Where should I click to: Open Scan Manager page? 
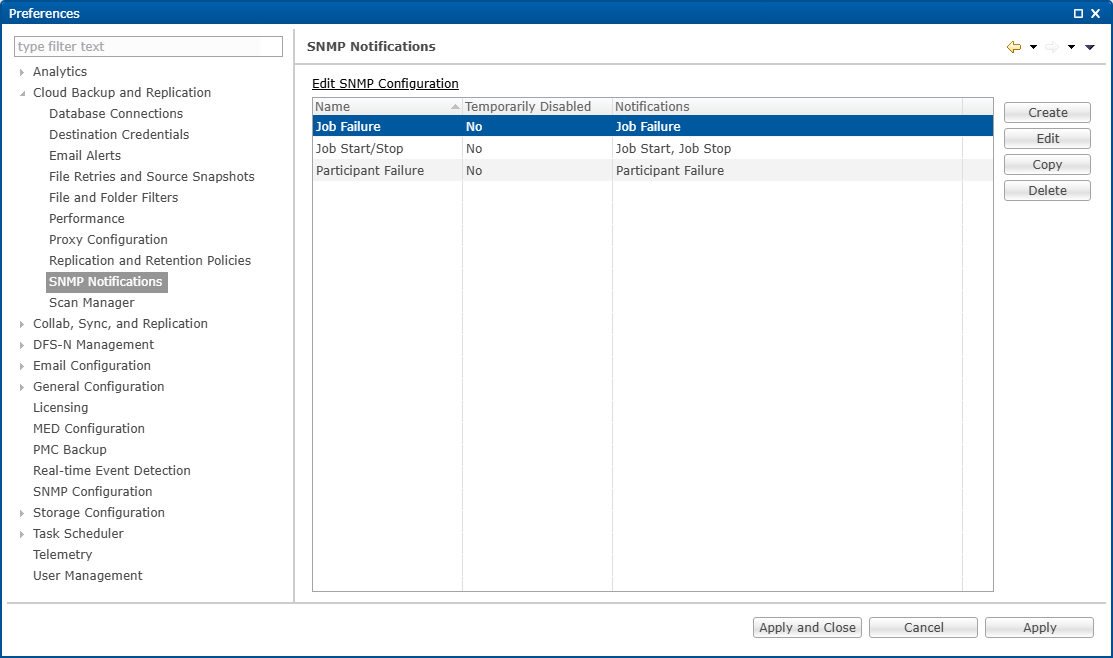(92, 302)
